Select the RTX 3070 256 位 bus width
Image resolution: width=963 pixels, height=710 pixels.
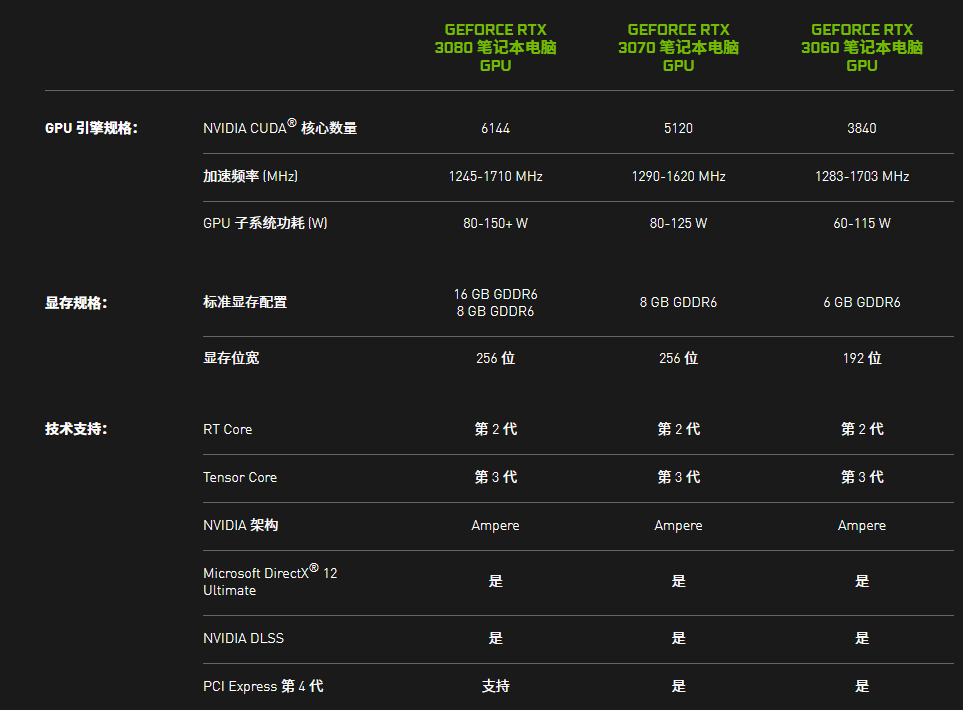click(678, 358)
